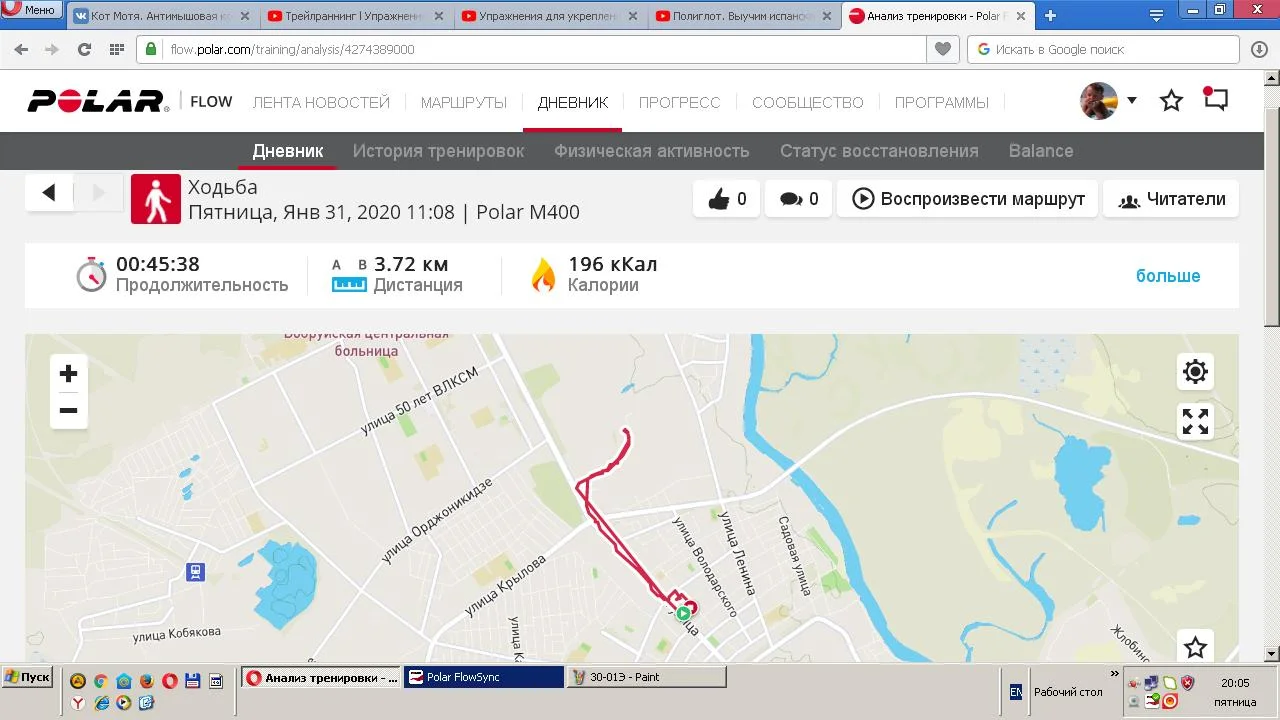This screenshot has height=720, width=1280.
Task: Open the Читатели button
Action: tap(1171, 199)
